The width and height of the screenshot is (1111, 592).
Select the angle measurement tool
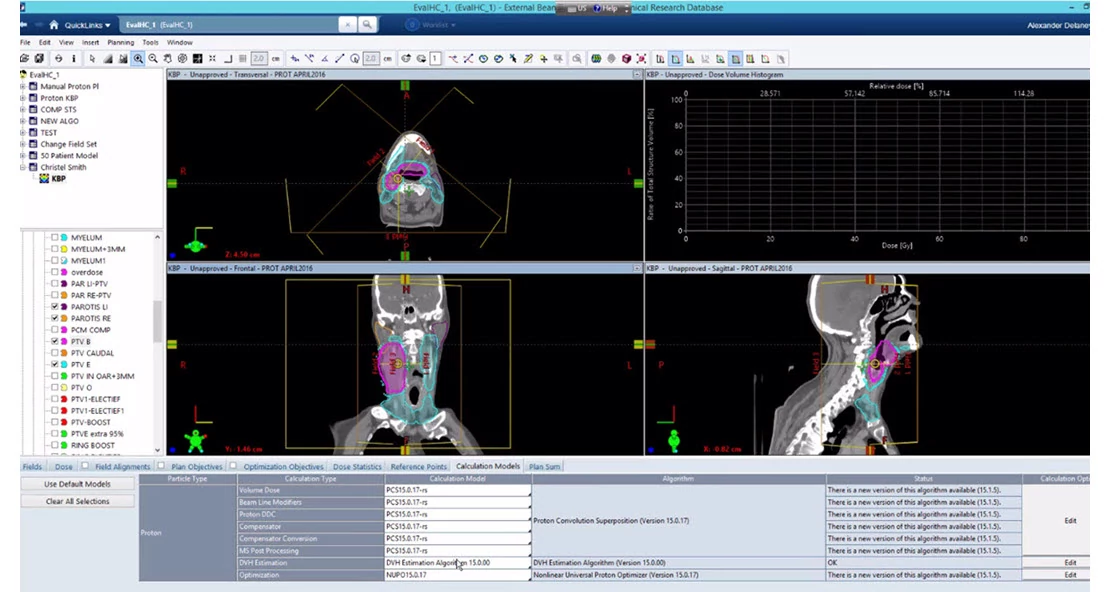tap(325, 58)
